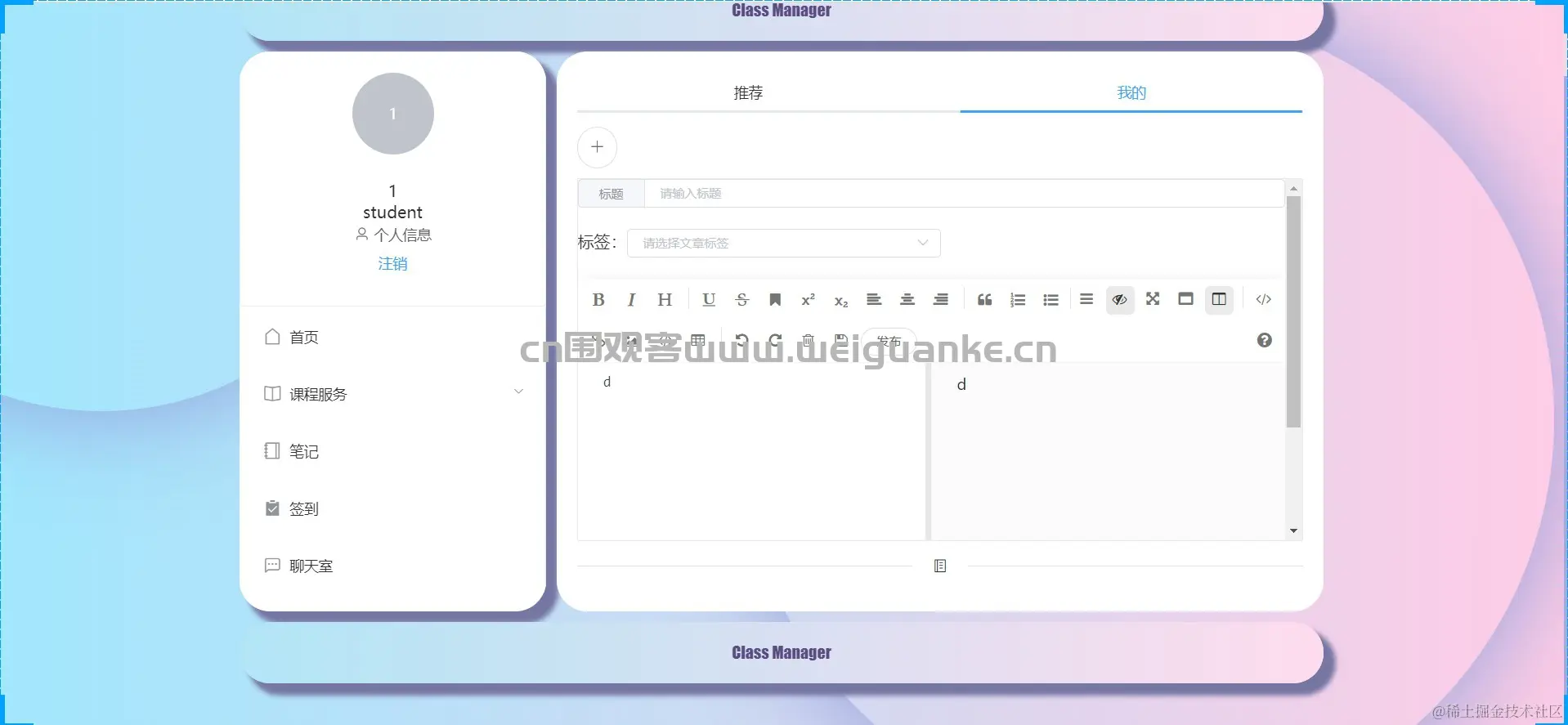Insert superscript with the x² icon

[808, 300]
